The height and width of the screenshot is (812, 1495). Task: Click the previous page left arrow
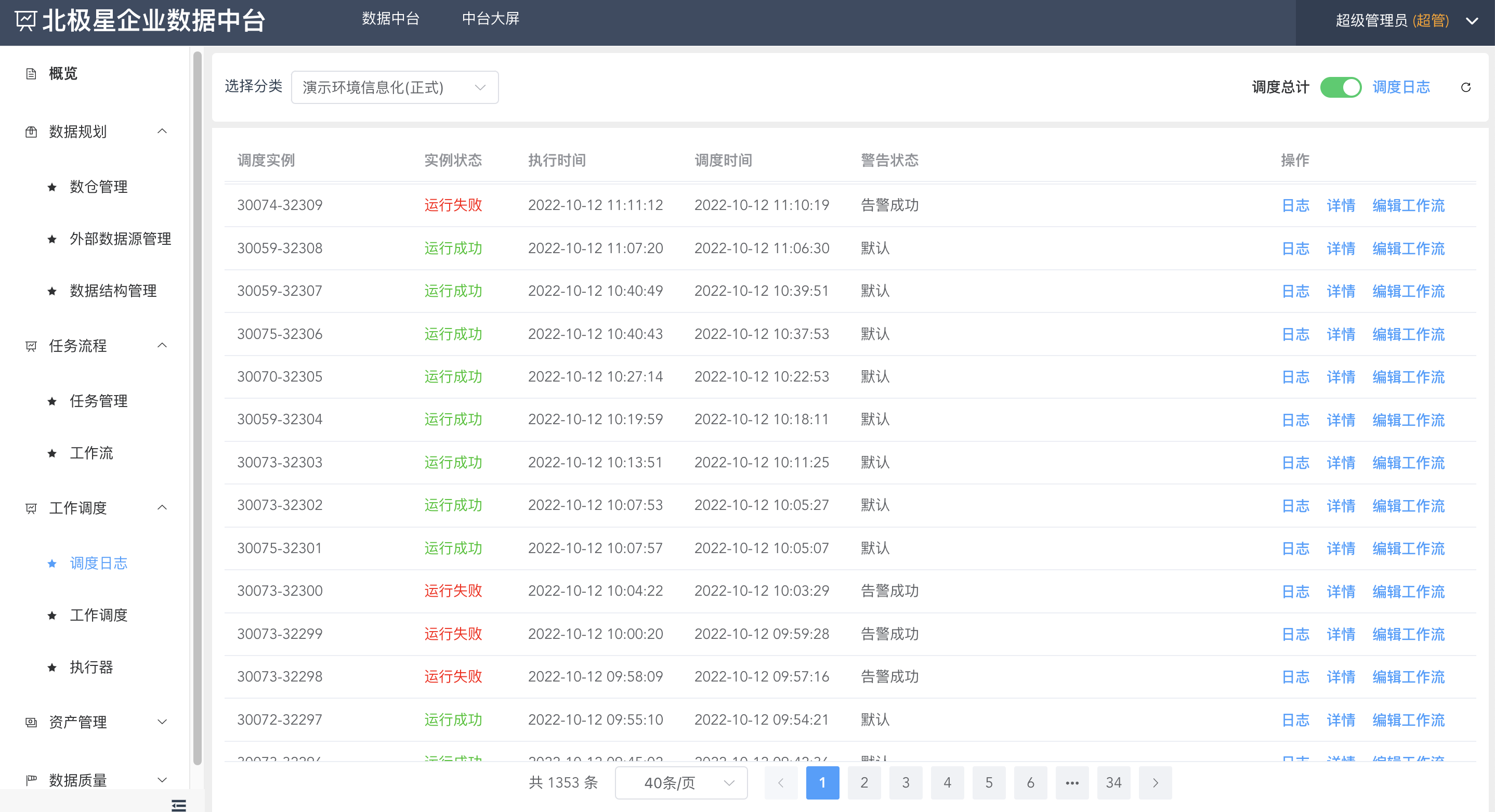(x=781, y=782)
